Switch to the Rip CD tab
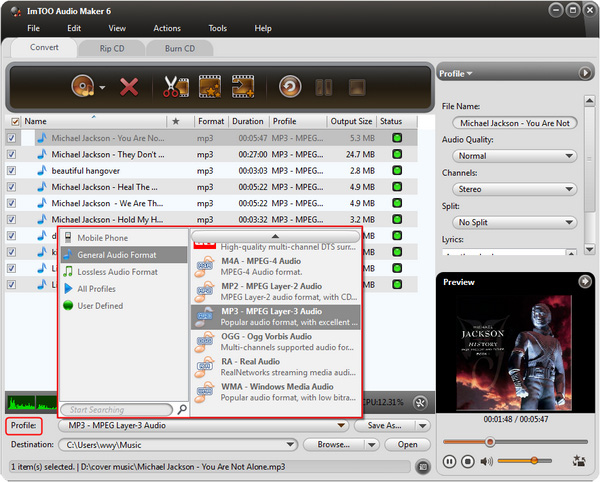The height and width of the screenshot is (482, 600). pos(112,49)
